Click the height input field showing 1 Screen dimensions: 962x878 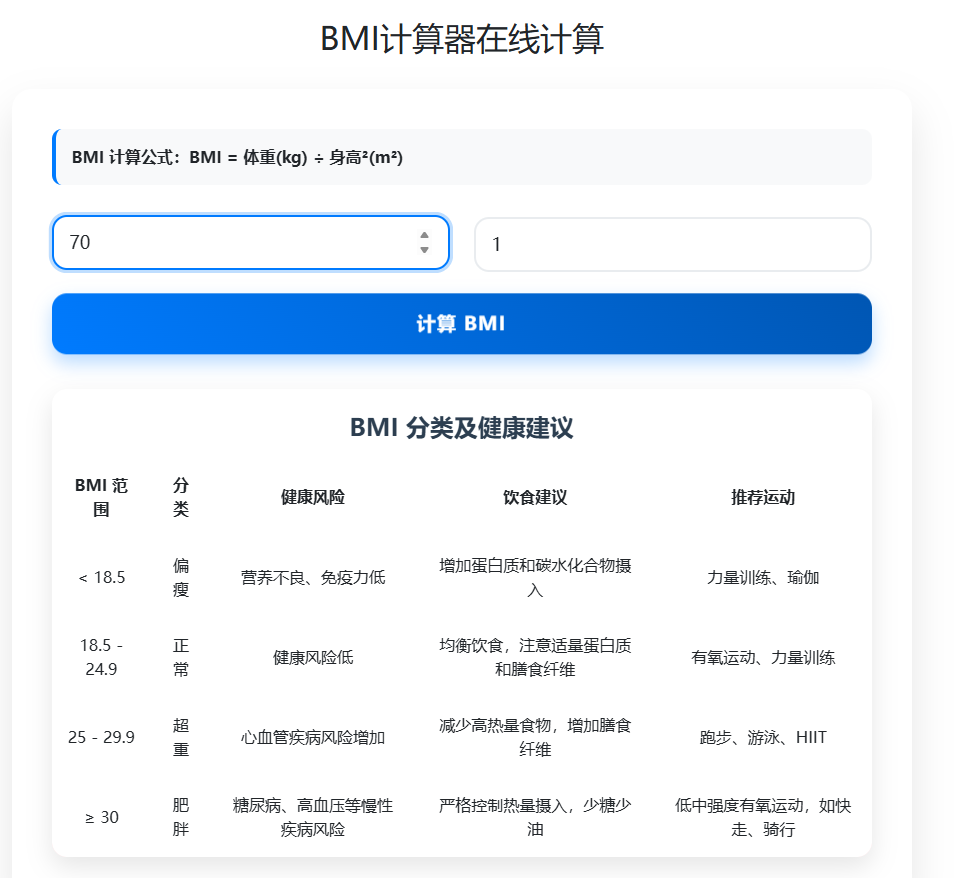click(x=672, y=244)
